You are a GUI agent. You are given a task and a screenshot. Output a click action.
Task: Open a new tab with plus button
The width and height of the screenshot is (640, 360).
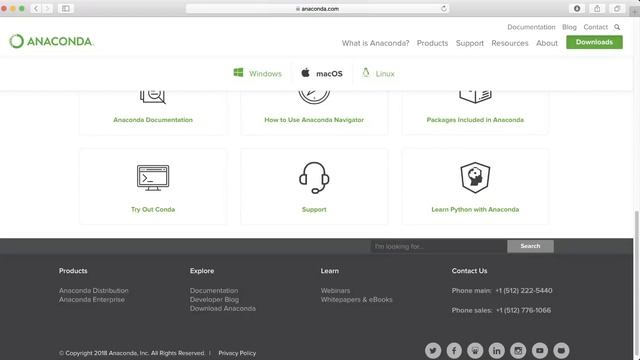635,11
